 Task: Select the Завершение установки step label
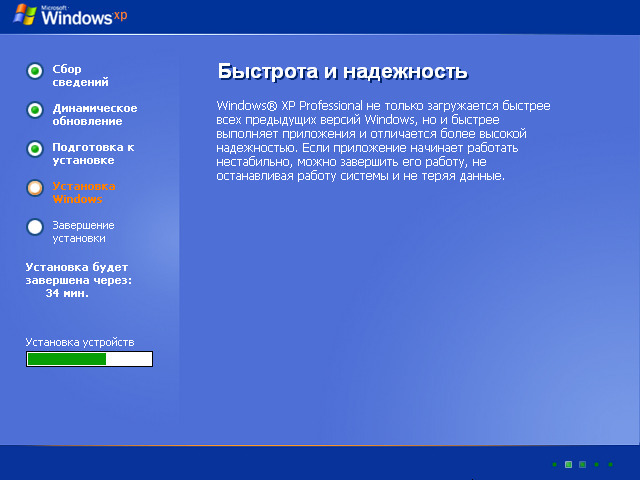[83, 232]
